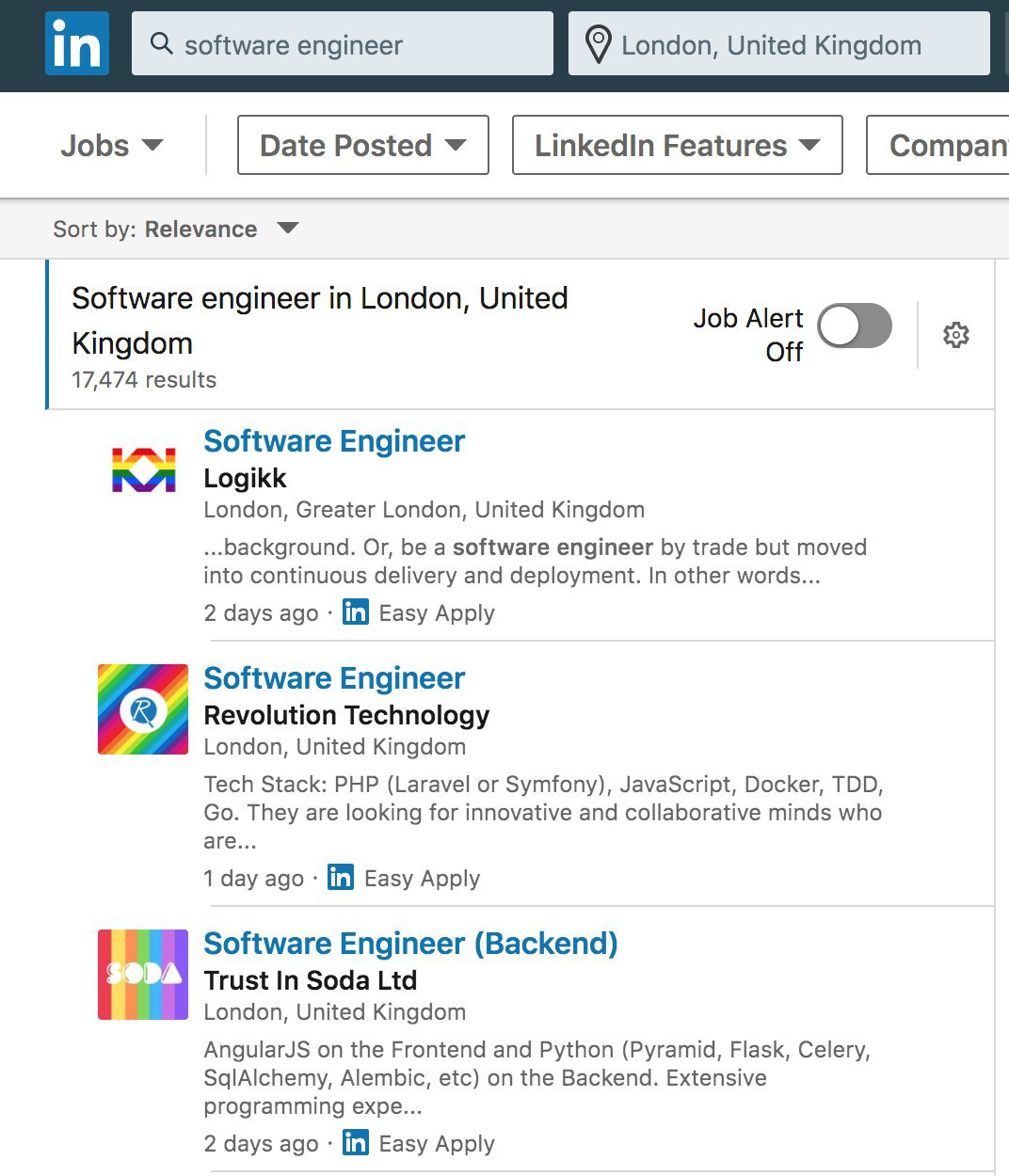Viewport: 1009px width, 1176px height.
Task: Click the Trust In Soda Ltd name
Action: [311, 980]
